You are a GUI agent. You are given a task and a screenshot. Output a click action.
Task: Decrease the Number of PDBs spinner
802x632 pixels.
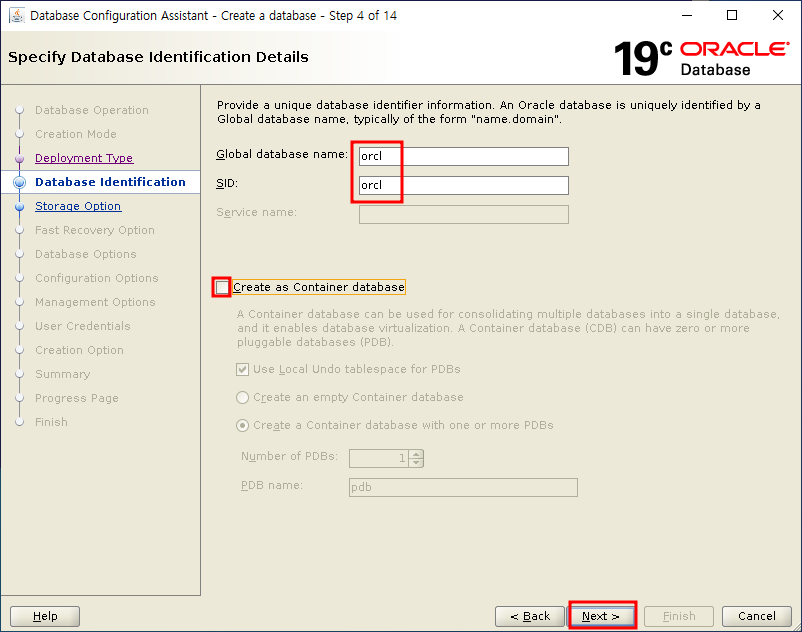(x=416, y=463)
